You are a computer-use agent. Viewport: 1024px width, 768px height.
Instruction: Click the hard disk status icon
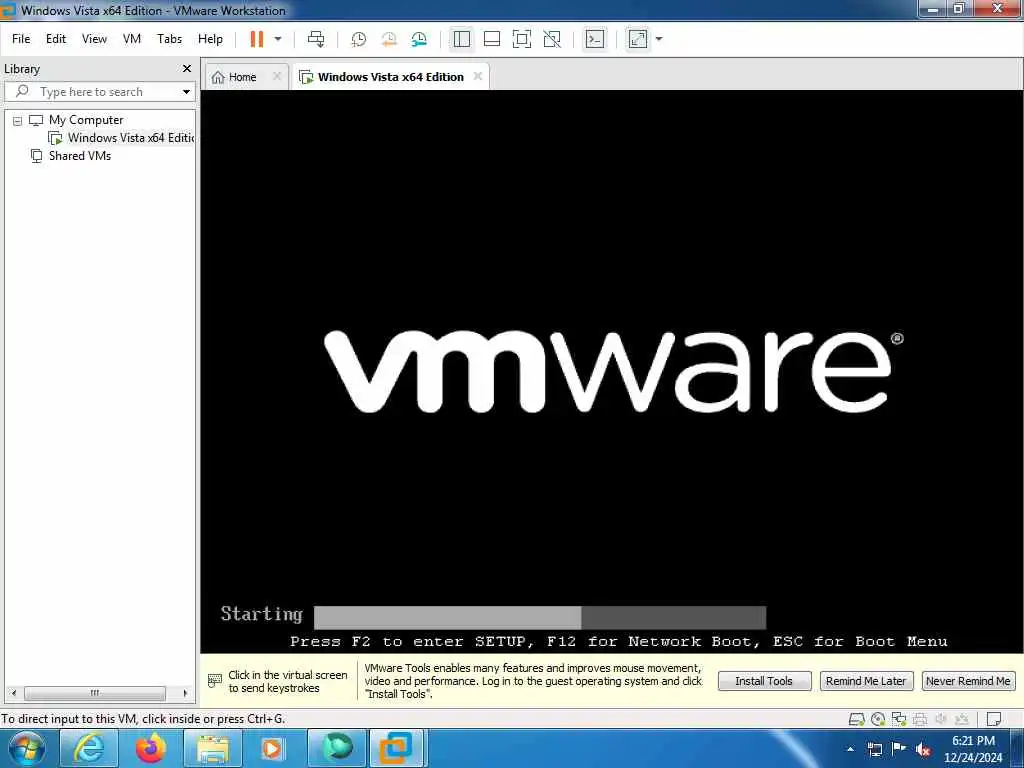pos(856,720)
